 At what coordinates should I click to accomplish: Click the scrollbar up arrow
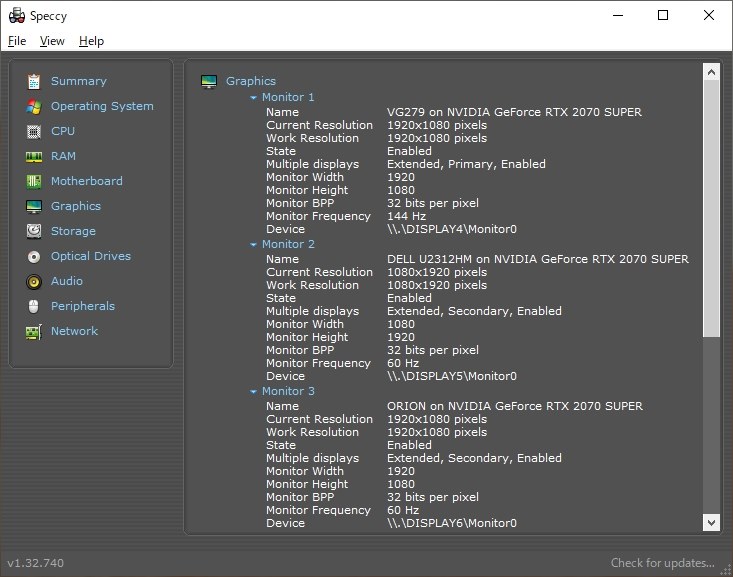(x=711, y=72)
